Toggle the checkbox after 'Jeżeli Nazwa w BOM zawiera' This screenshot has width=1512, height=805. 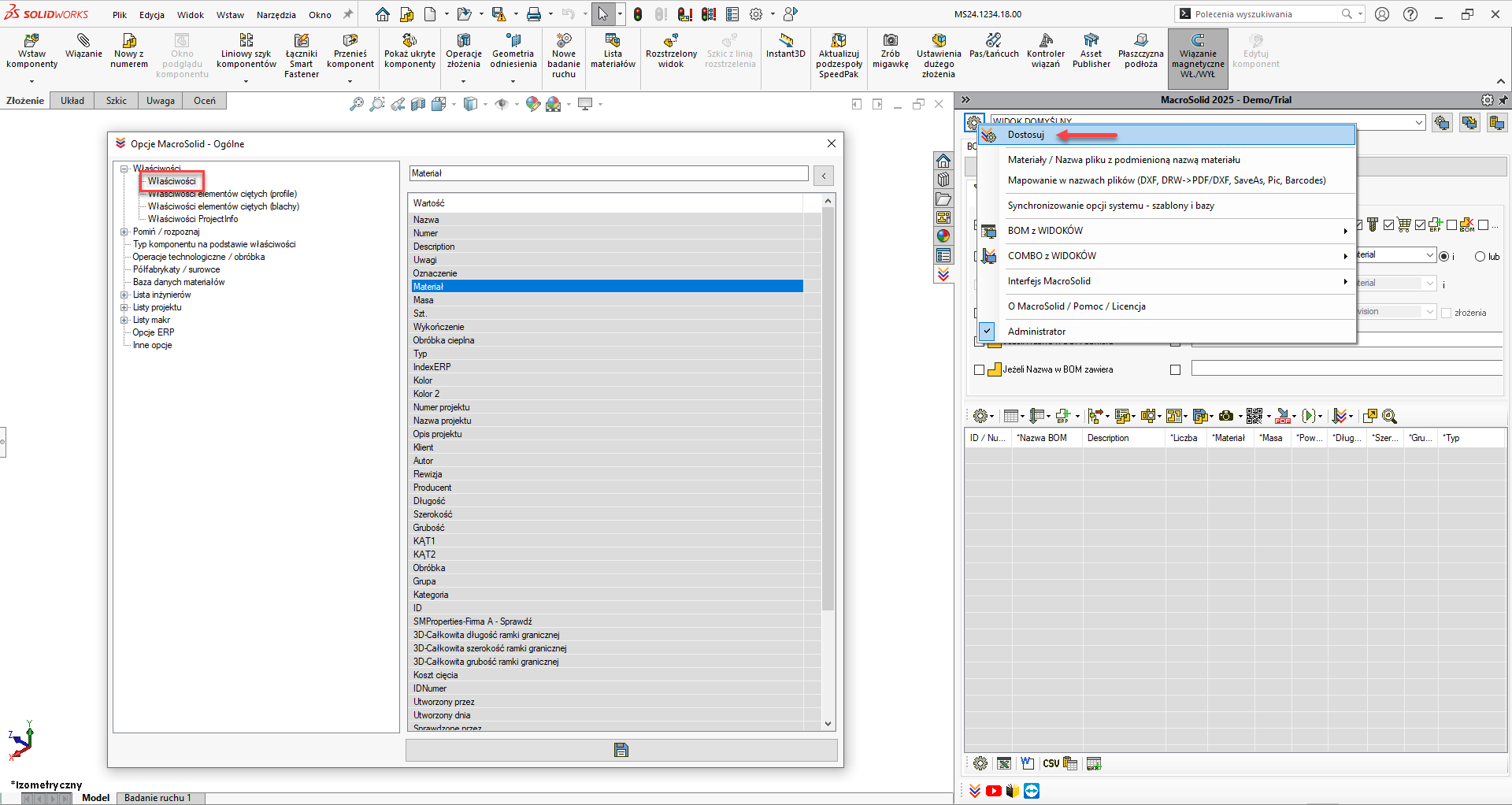(x=1176, y=369)
